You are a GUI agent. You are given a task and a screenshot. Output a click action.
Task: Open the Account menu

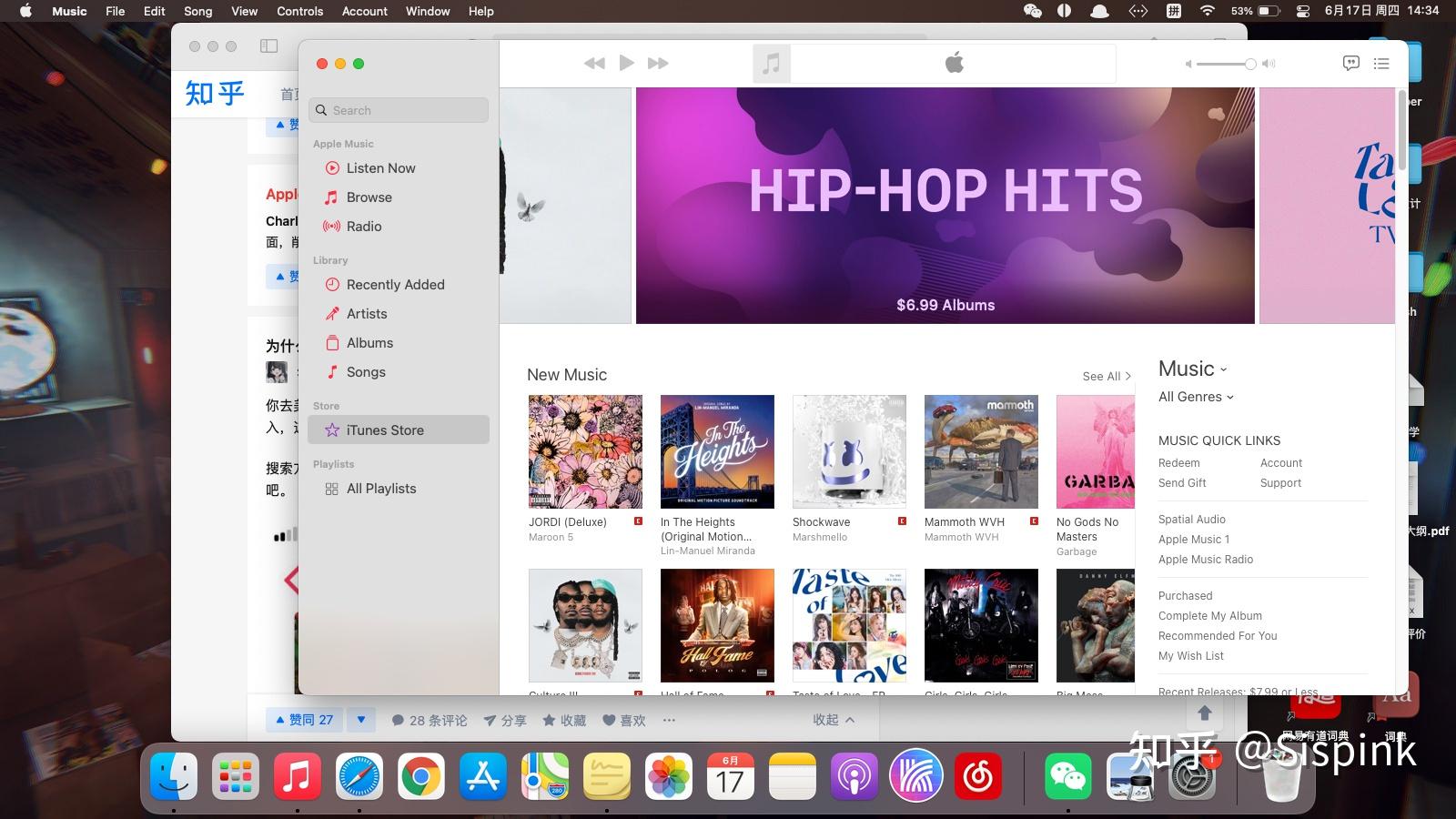pos(364,11)
